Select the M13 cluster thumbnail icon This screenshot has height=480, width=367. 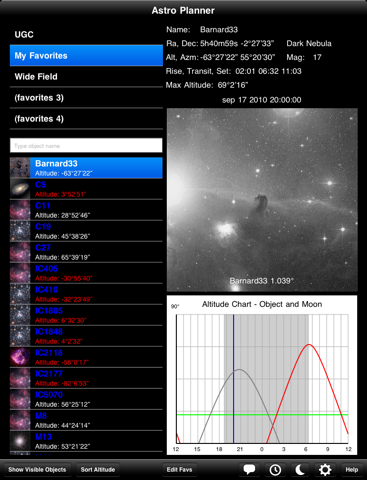20,441
